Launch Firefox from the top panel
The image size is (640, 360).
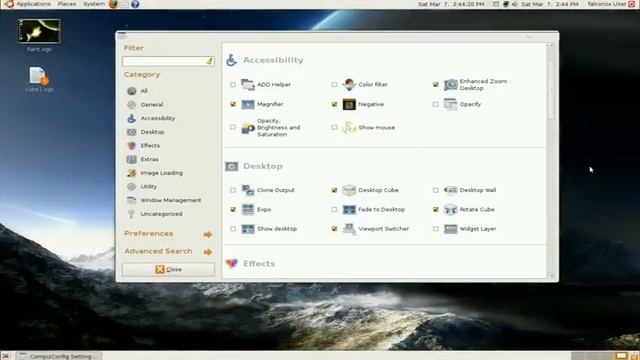113,4
